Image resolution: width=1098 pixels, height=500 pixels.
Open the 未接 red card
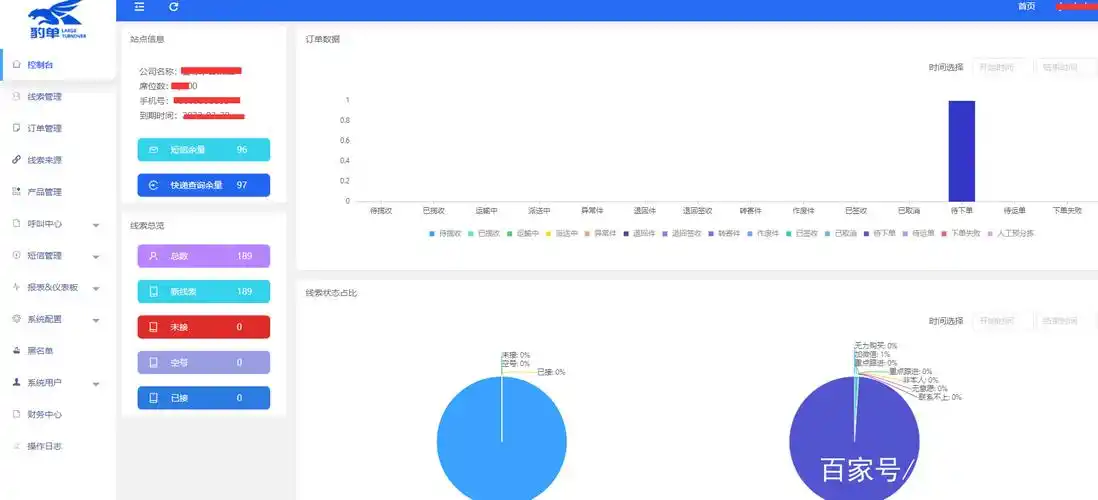click(204, 327)
